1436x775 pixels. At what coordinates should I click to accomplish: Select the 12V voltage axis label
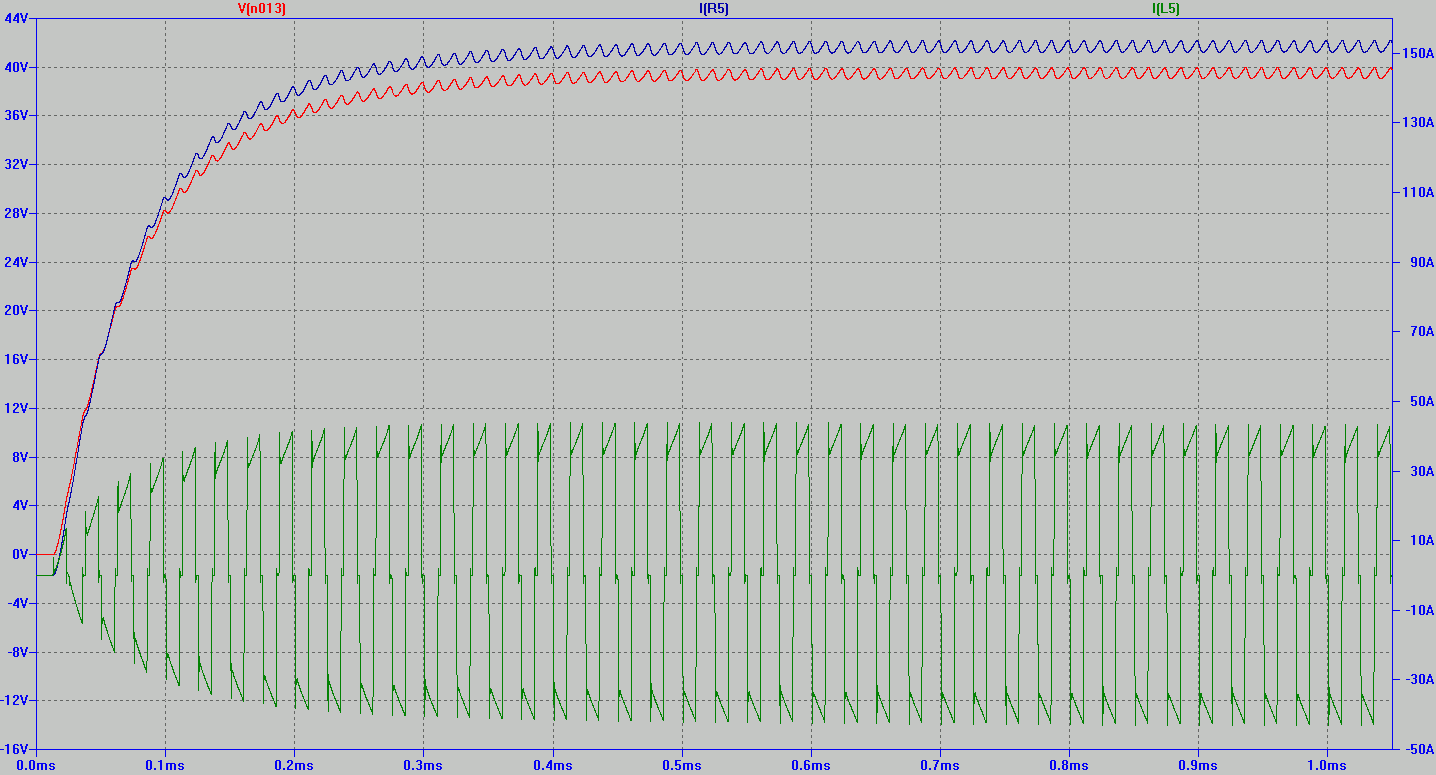(18, 408)
